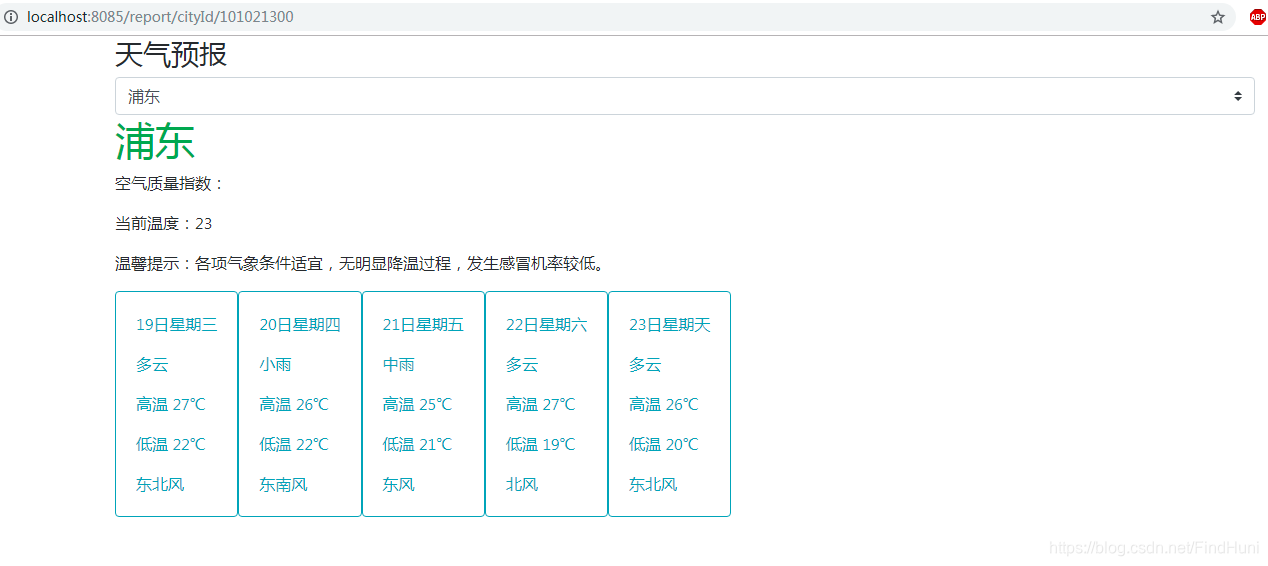Click the 21日星期五 forecast date
Image resolution: width=1268 pixels, height=566 pixels.
pos(423,325)
